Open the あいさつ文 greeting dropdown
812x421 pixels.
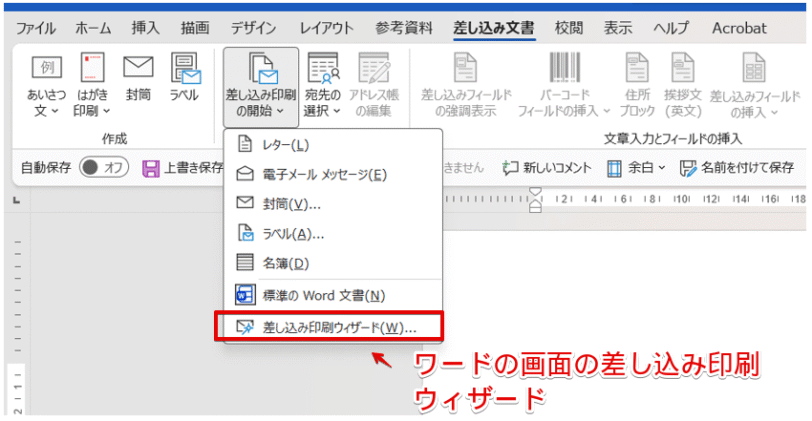(x=47, y=86)
